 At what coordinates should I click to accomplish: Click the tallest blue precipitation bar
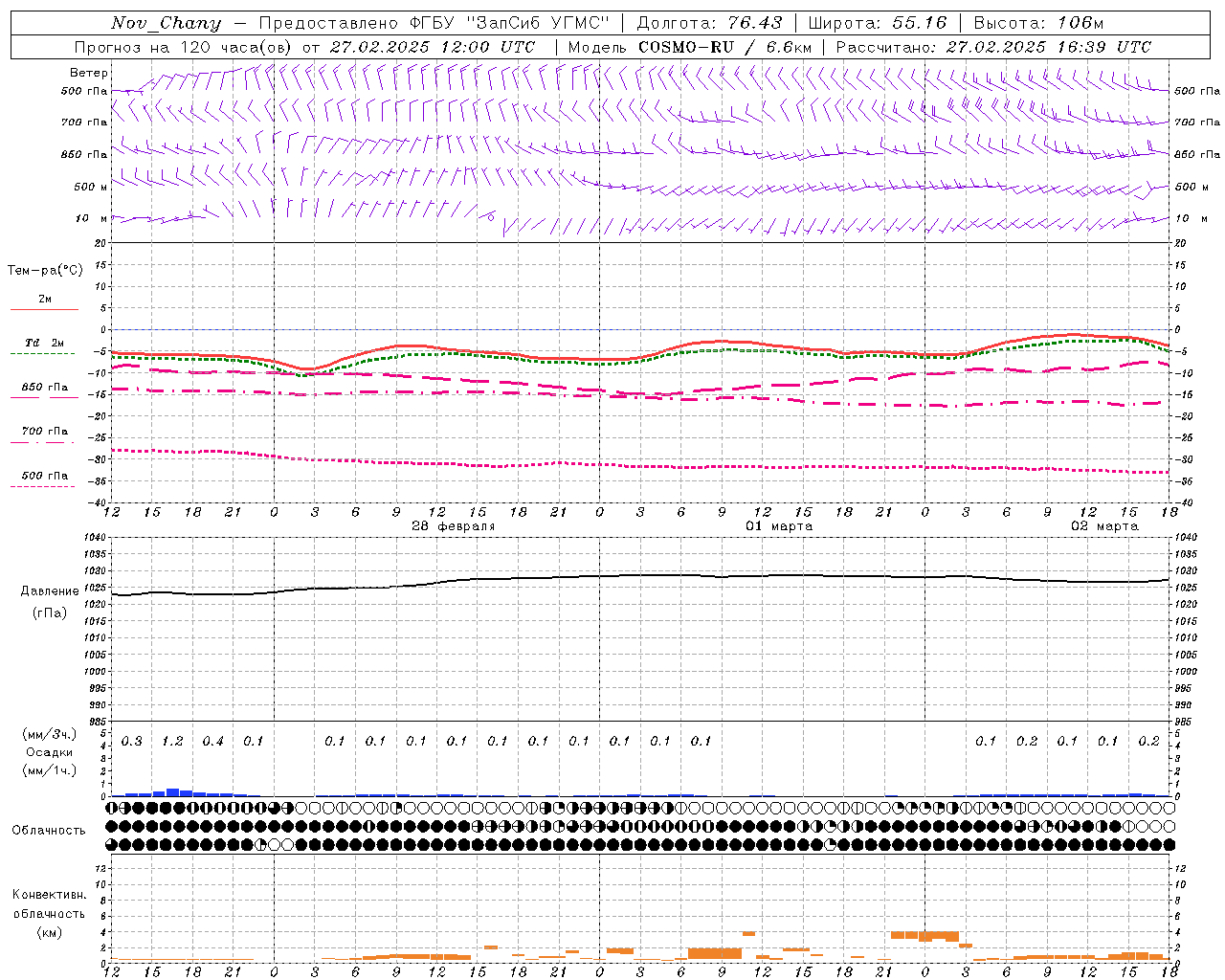click(x=173, y=791)
